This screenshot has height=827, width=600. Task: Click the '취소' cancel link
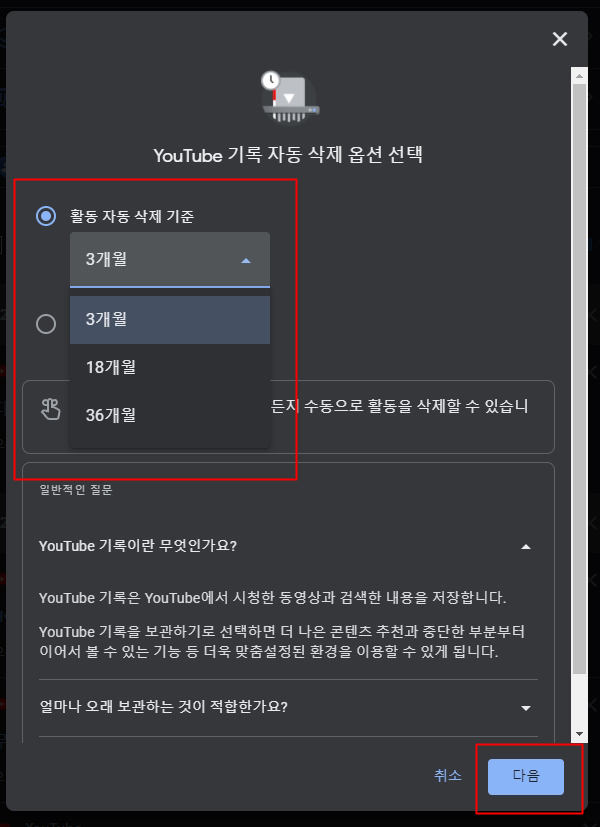[448, 776]
